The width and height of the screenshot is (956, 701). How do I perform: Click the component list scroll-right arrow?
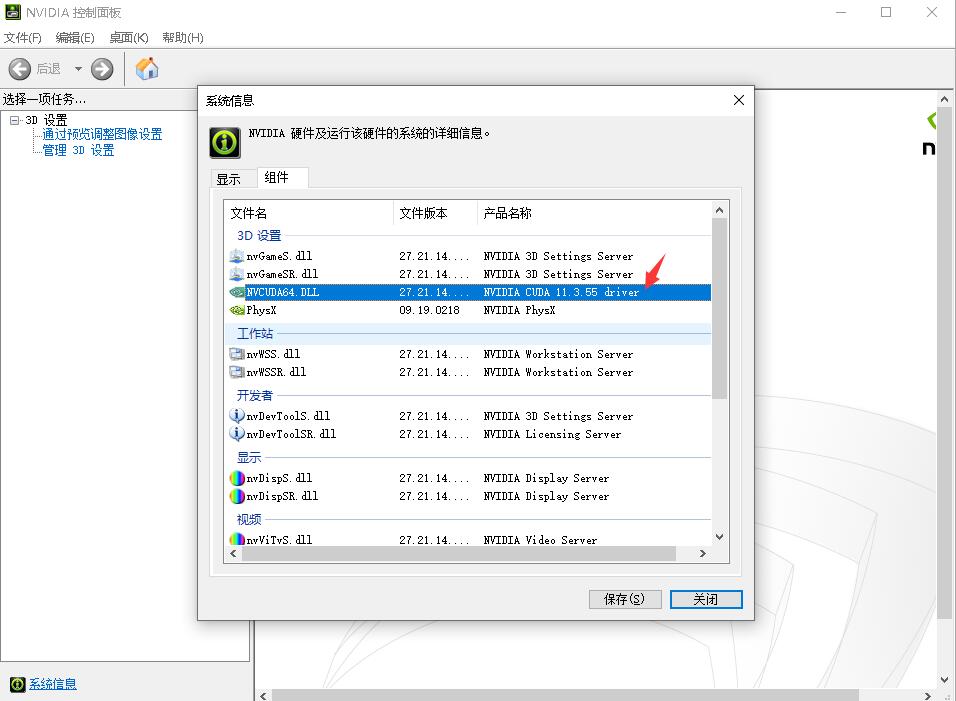(703, 553)
